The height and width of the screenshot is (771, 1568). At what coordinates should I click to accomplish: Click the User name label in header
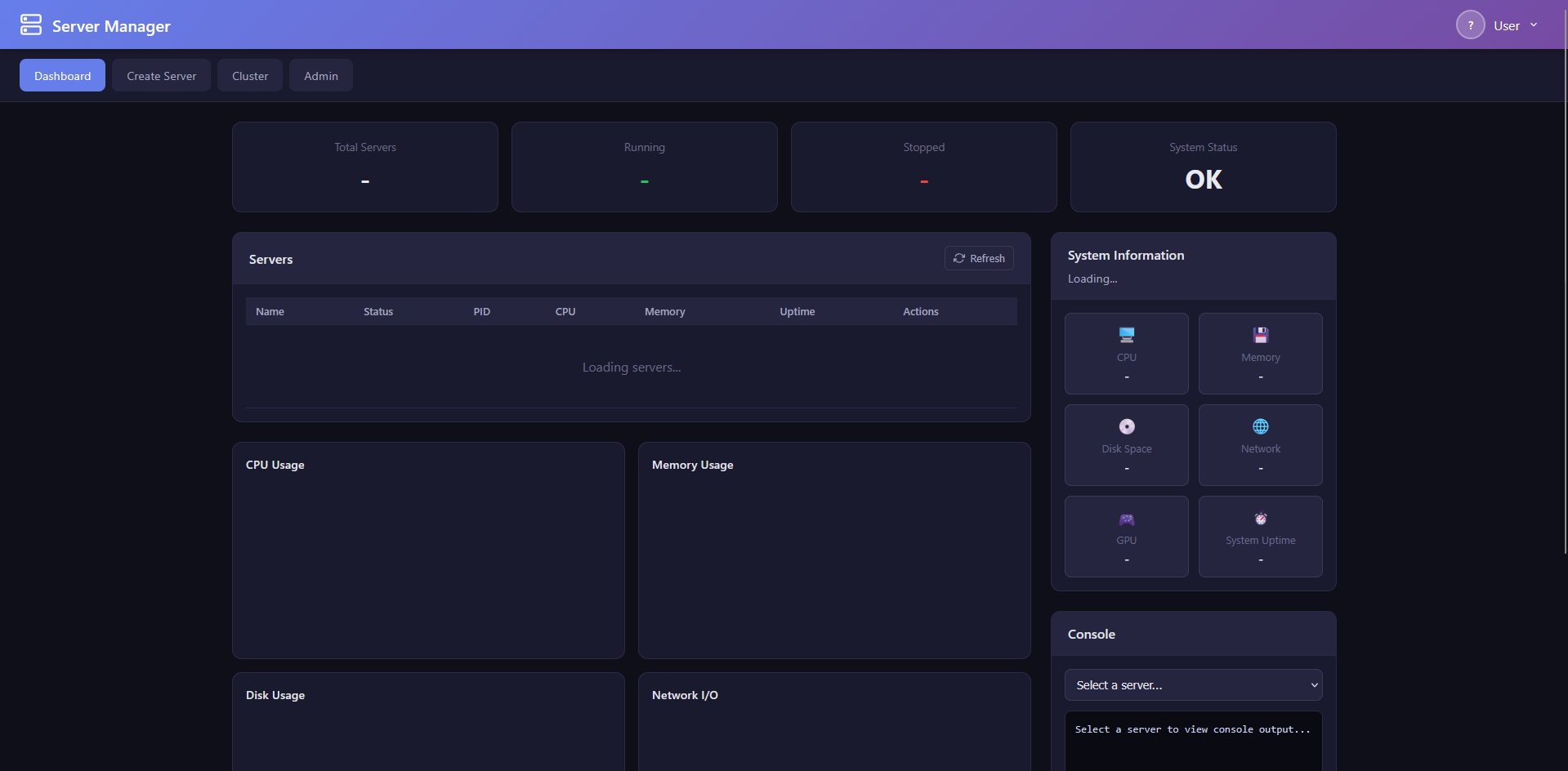point(1507,26)
